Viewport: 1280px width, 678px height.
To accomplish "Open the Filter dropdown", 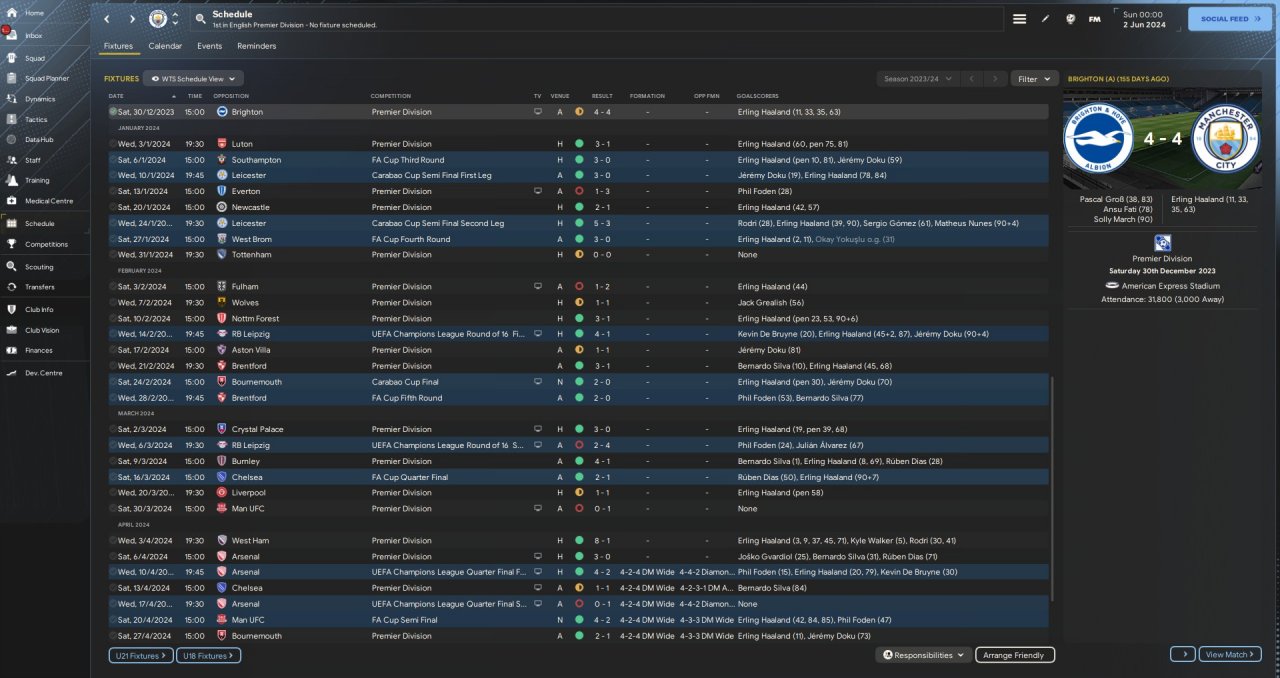I will (x=1034, y=78).
